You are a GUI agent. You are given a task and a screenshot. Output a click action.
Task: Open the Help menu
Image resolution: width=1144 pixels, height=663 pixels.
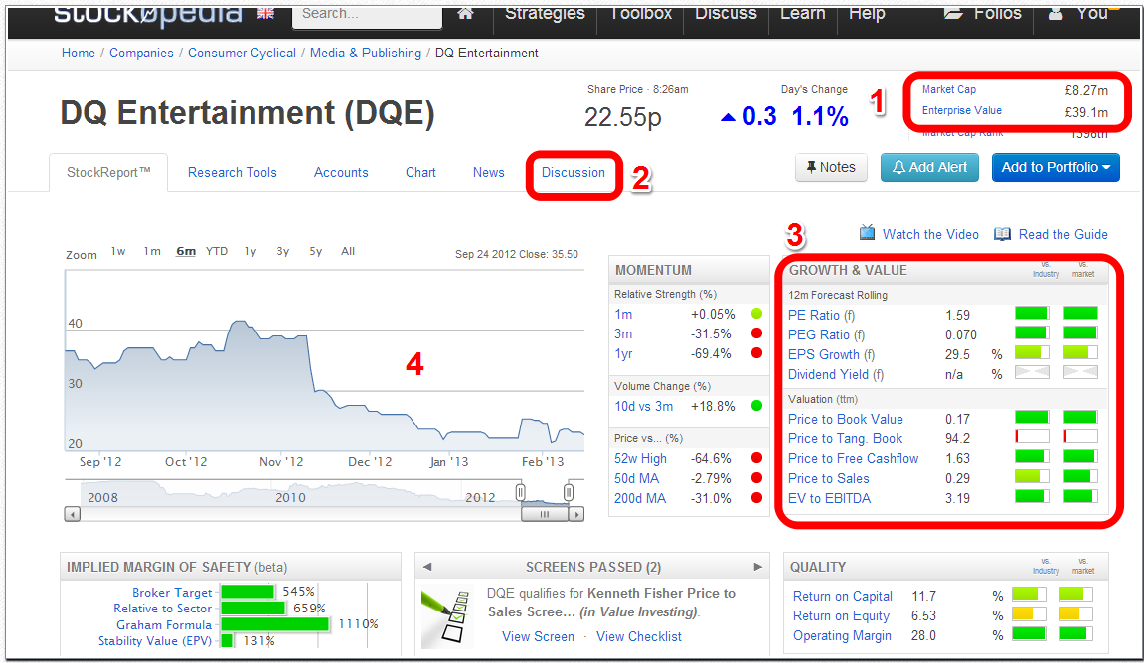pyautogui.click(x=867, y=13)
